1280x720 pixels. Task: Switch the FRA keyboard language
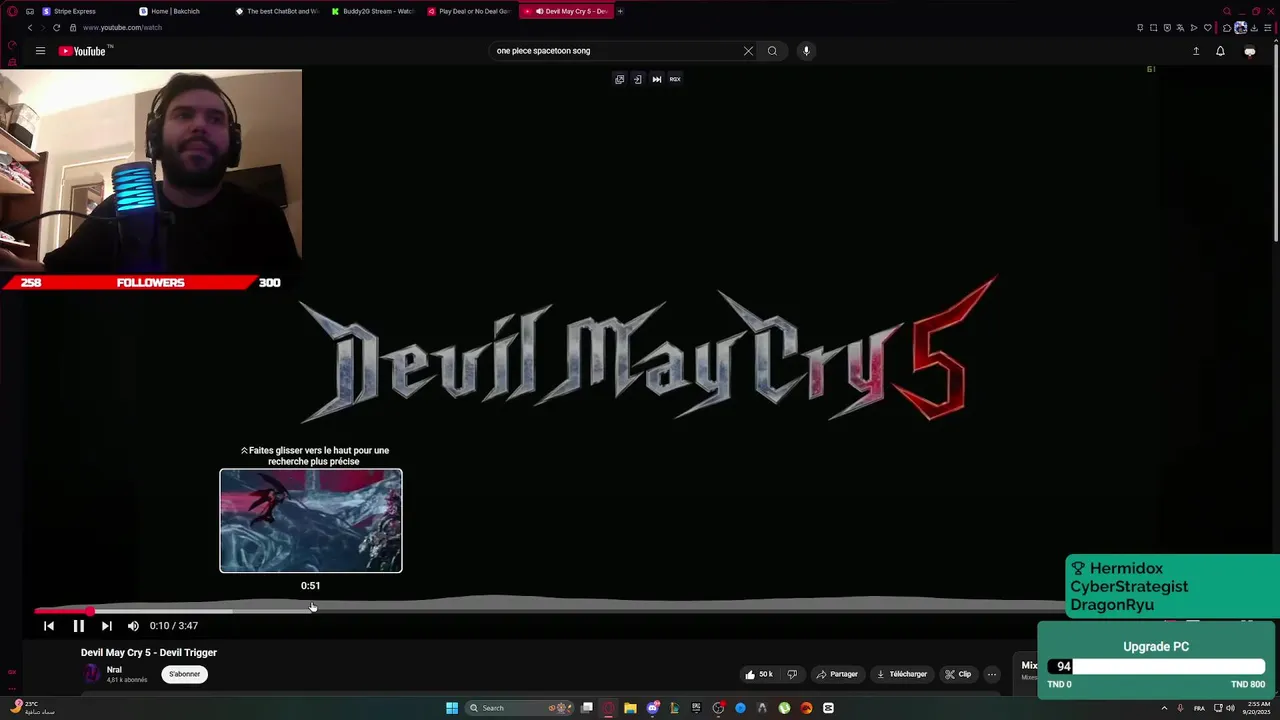(1199, 708)
